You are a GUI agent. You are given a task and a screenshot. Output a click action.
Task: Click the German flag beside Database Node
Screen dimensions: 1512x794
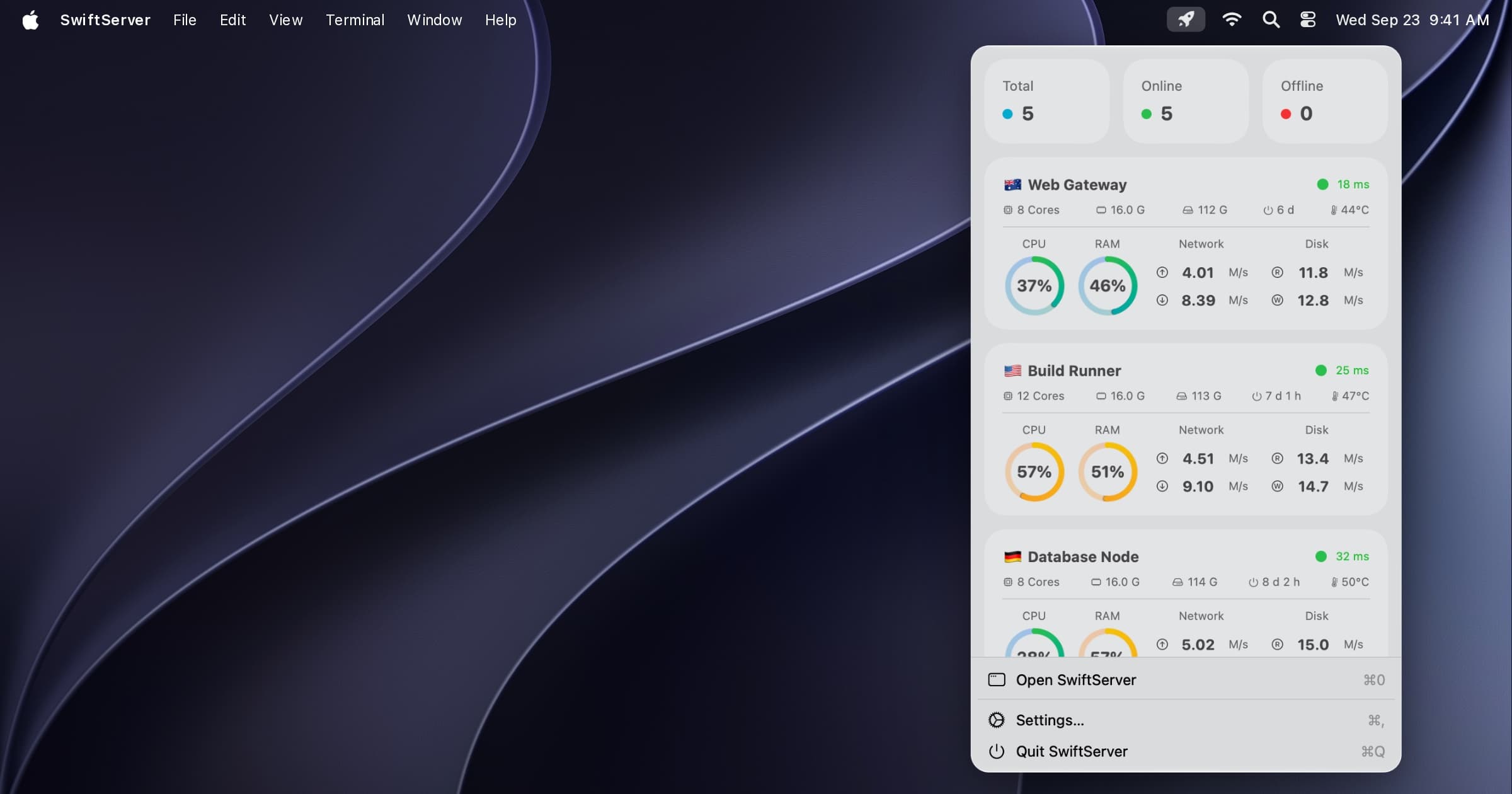[1012, 556]
